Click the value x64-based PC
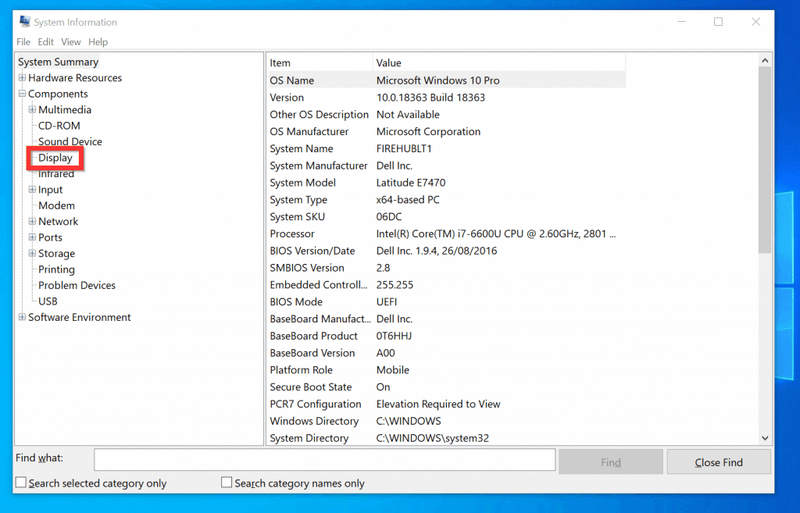The height and width of the screenshot is (513, 800). (408, 200)
